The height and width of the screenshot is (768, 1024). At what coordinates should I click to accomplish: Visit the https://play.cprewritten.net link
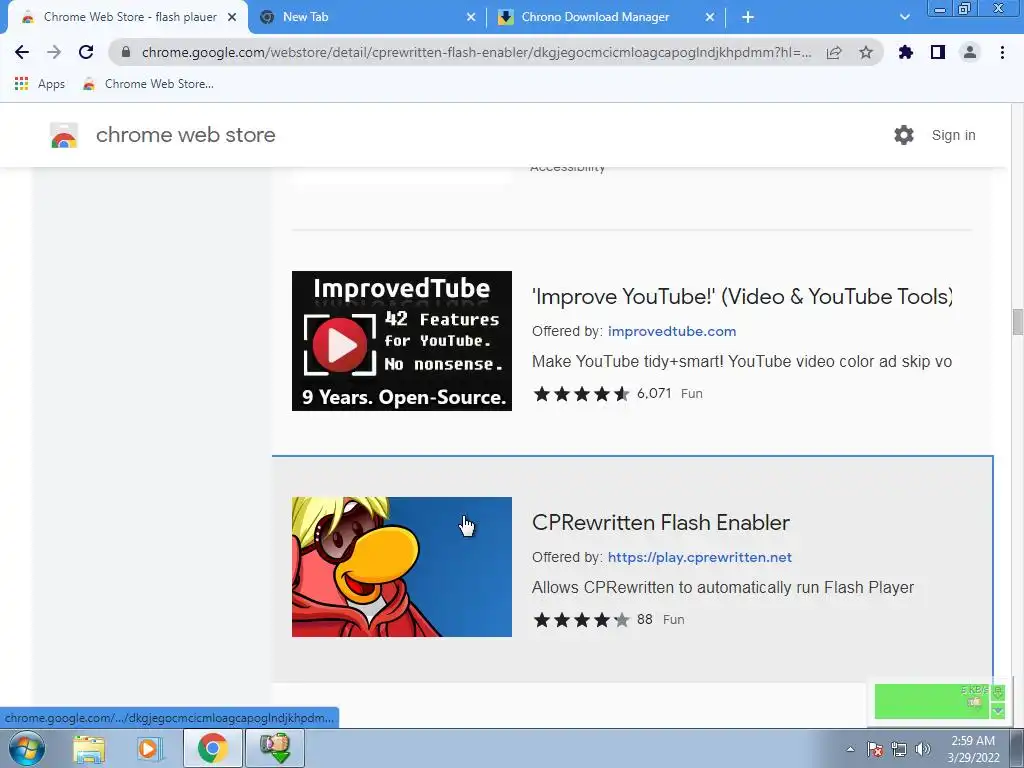pyautogui.click(x=699, y=557)
